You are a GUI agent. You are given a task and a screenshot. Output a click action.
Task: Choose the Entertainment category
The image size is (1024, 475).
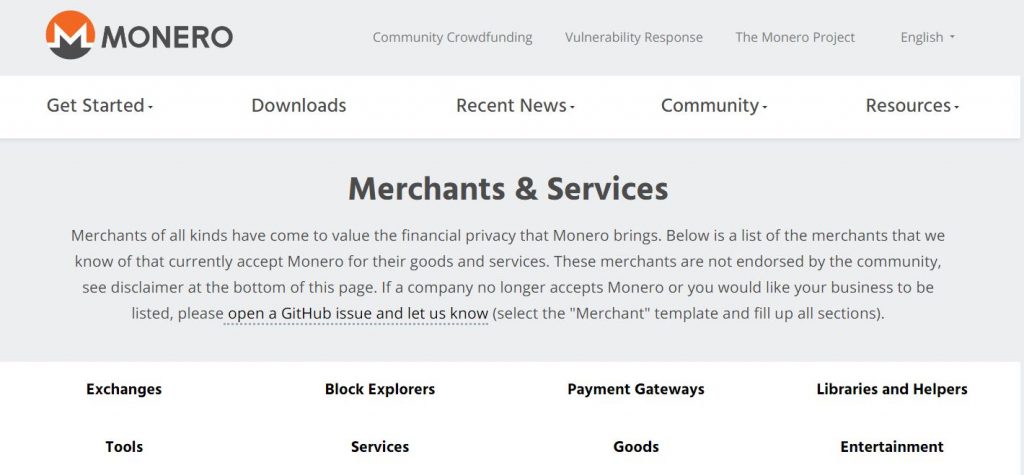(x=892, y=447)
